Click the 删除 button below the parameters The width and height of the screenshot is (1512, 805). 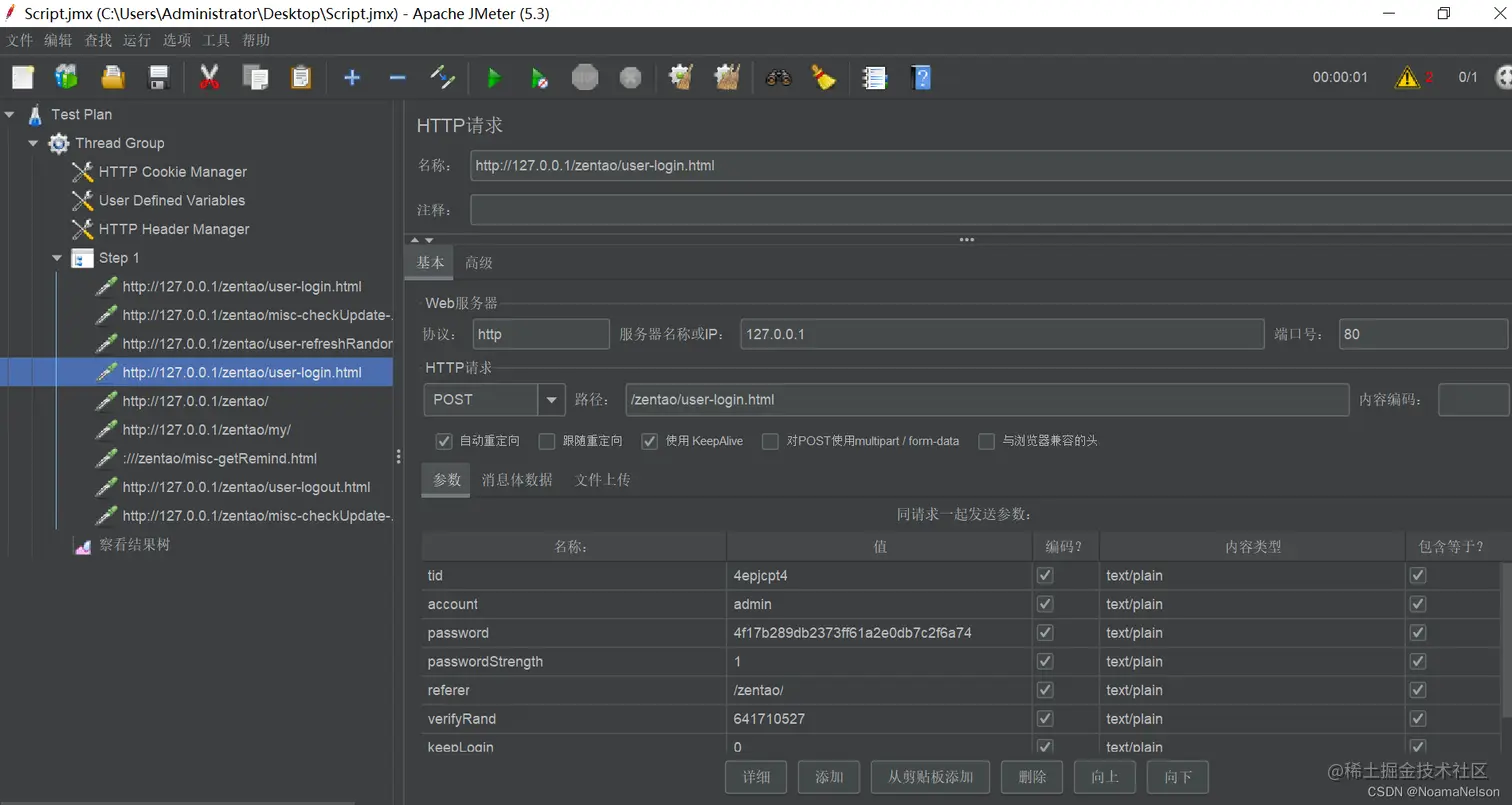pyautogui.click(x=1031, y=777)
